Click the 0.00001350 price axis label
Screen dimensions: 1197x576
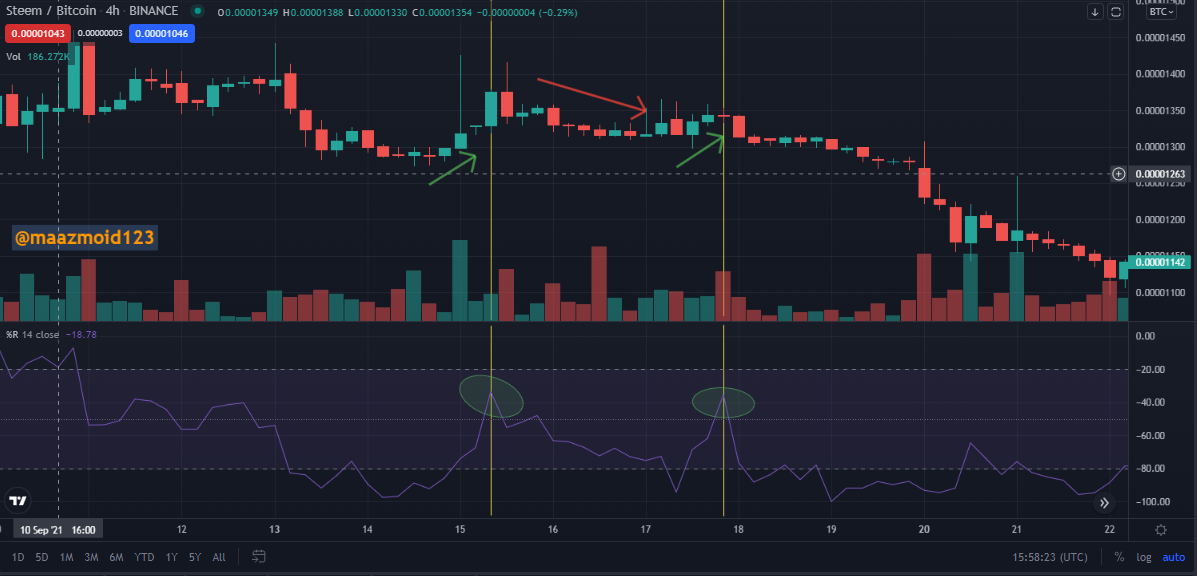[x=1160, y=111]
